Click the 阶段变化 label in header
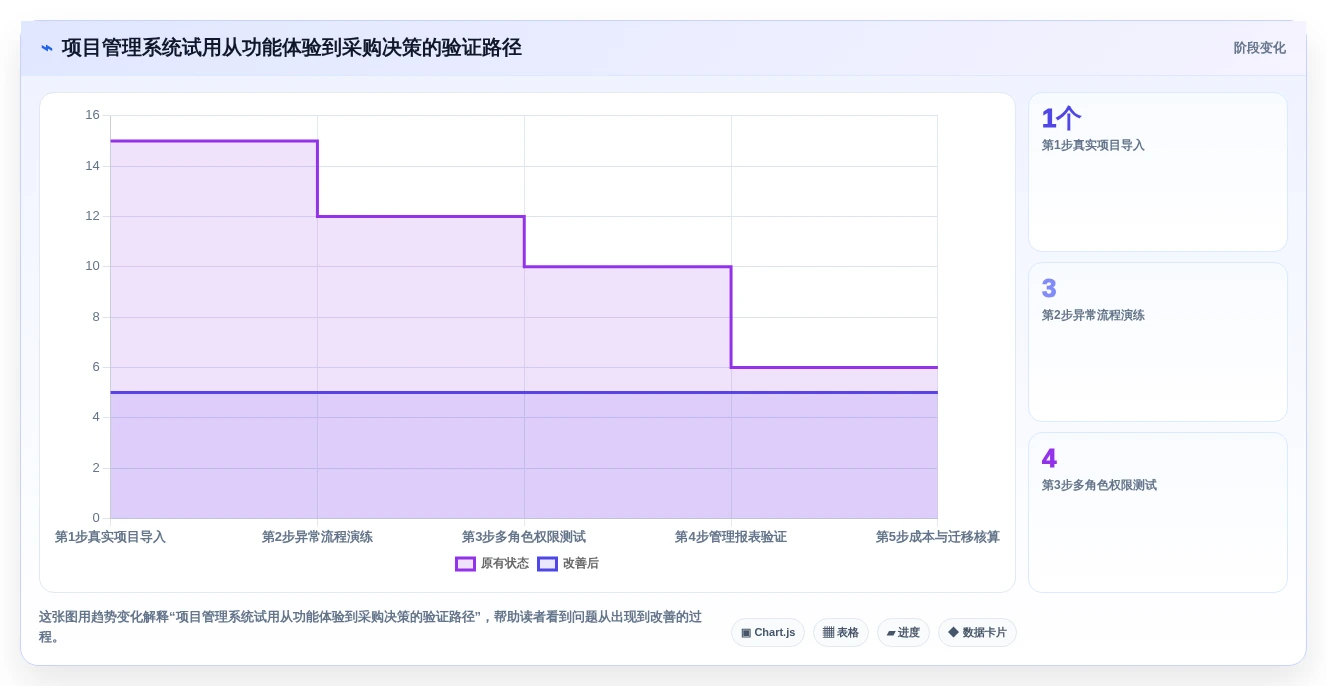Viewport: 1327px width, 686px height. tap(1259, 48)
